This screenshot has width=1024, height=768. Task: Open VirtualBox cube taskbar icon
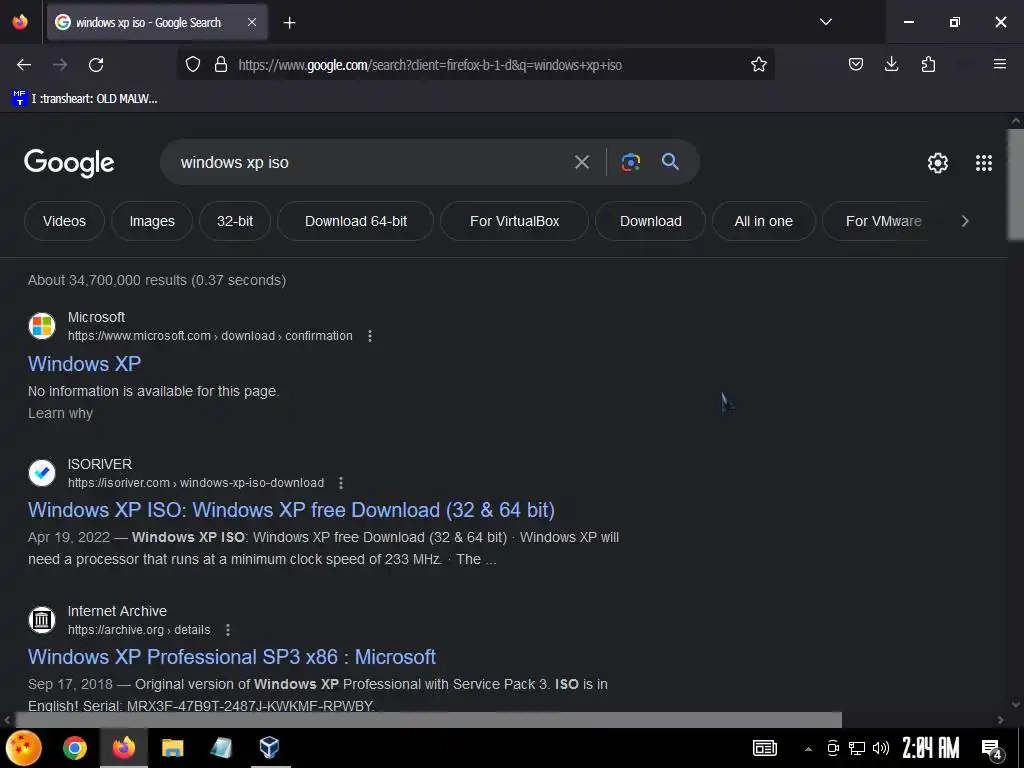[x=269, y=747]
